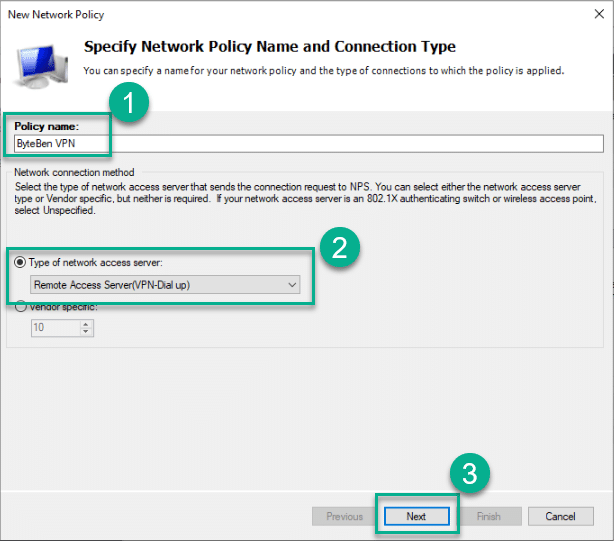Screen dimensions: 614x541
Task: Click the Cancel button
Action: (x=560, y=516)
